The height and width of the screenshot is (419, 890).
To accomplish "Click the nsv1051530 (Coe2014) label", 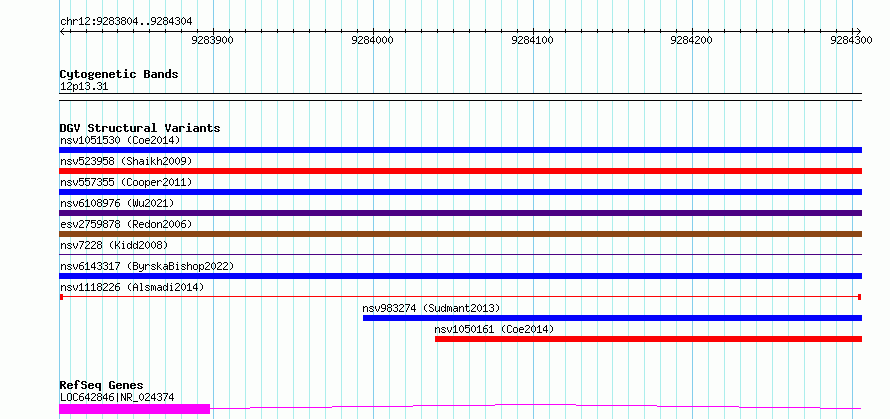I will coord(120,140).
